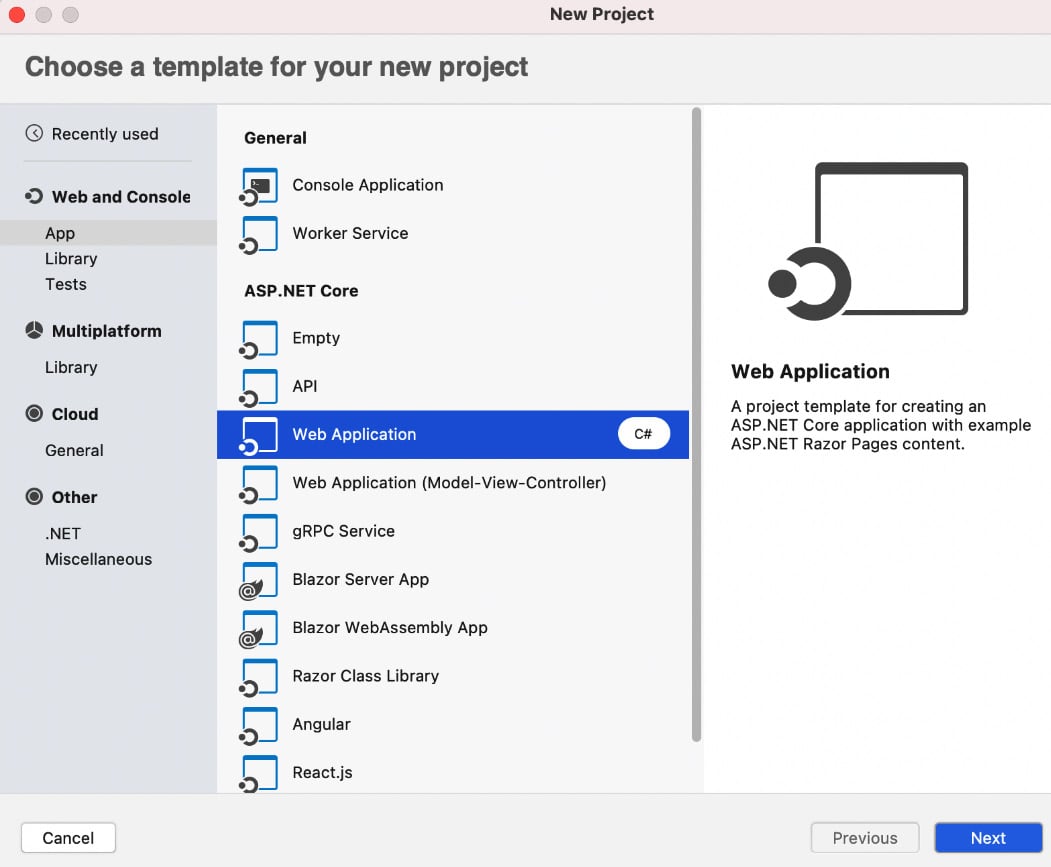
Task: Click the Web Application (Model-View-Controller) icon
Action: [259, 484]
